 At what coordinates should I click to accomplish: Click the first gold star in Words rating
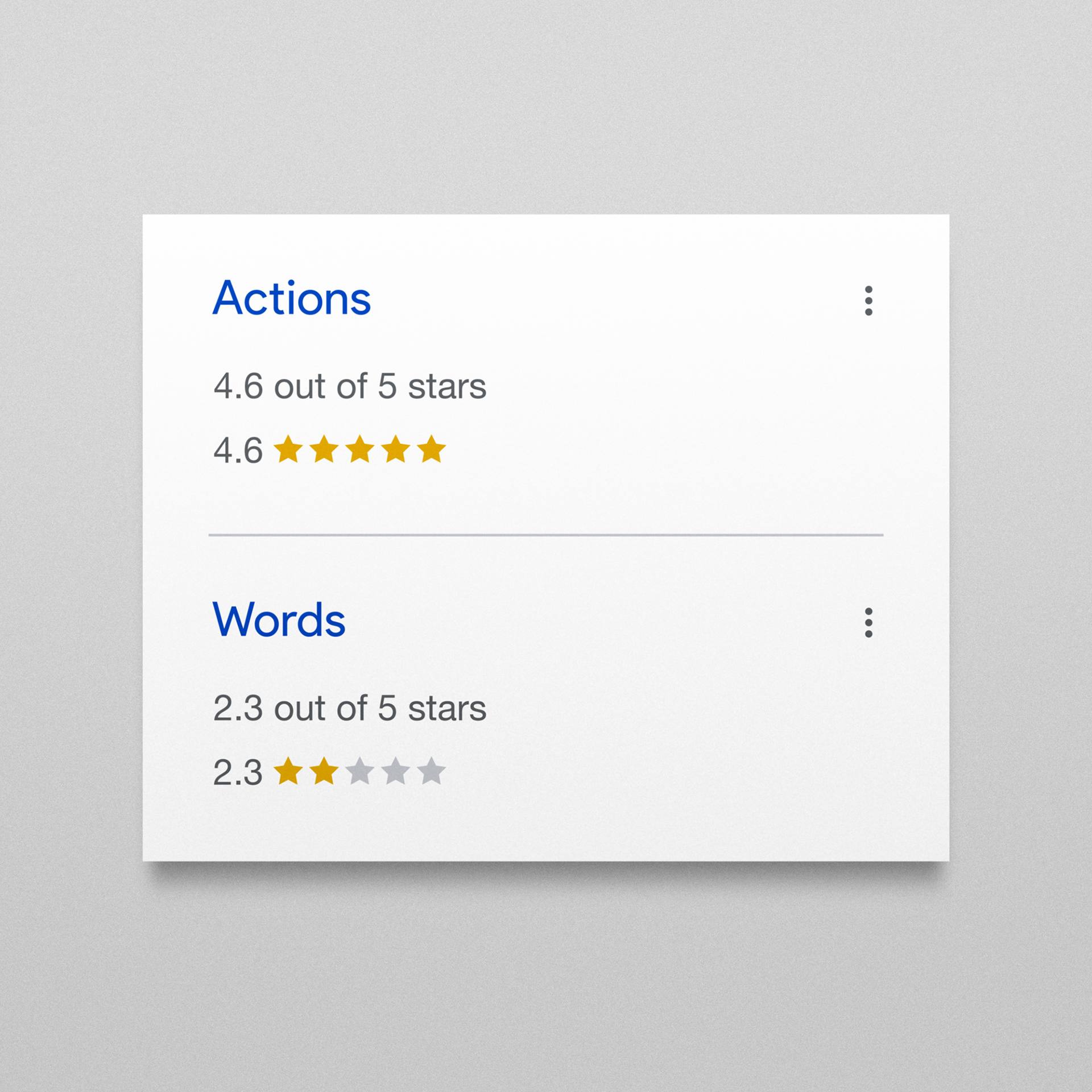point(288,772)
